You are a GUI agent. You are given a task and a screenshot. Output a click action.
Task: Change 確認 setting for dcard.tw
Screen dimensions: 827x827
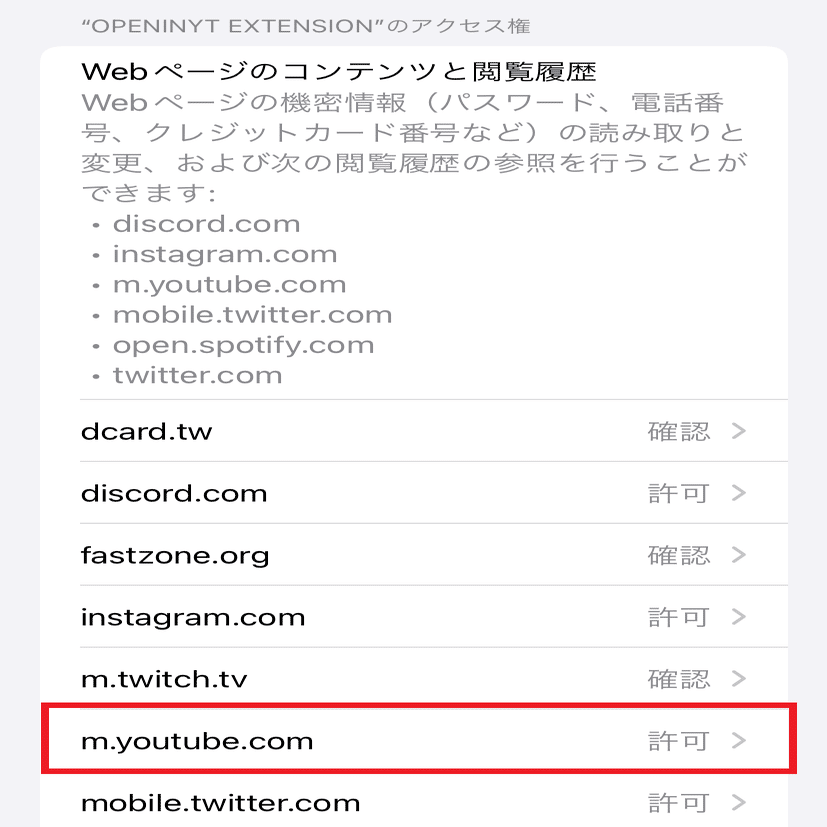click(679, 431)
